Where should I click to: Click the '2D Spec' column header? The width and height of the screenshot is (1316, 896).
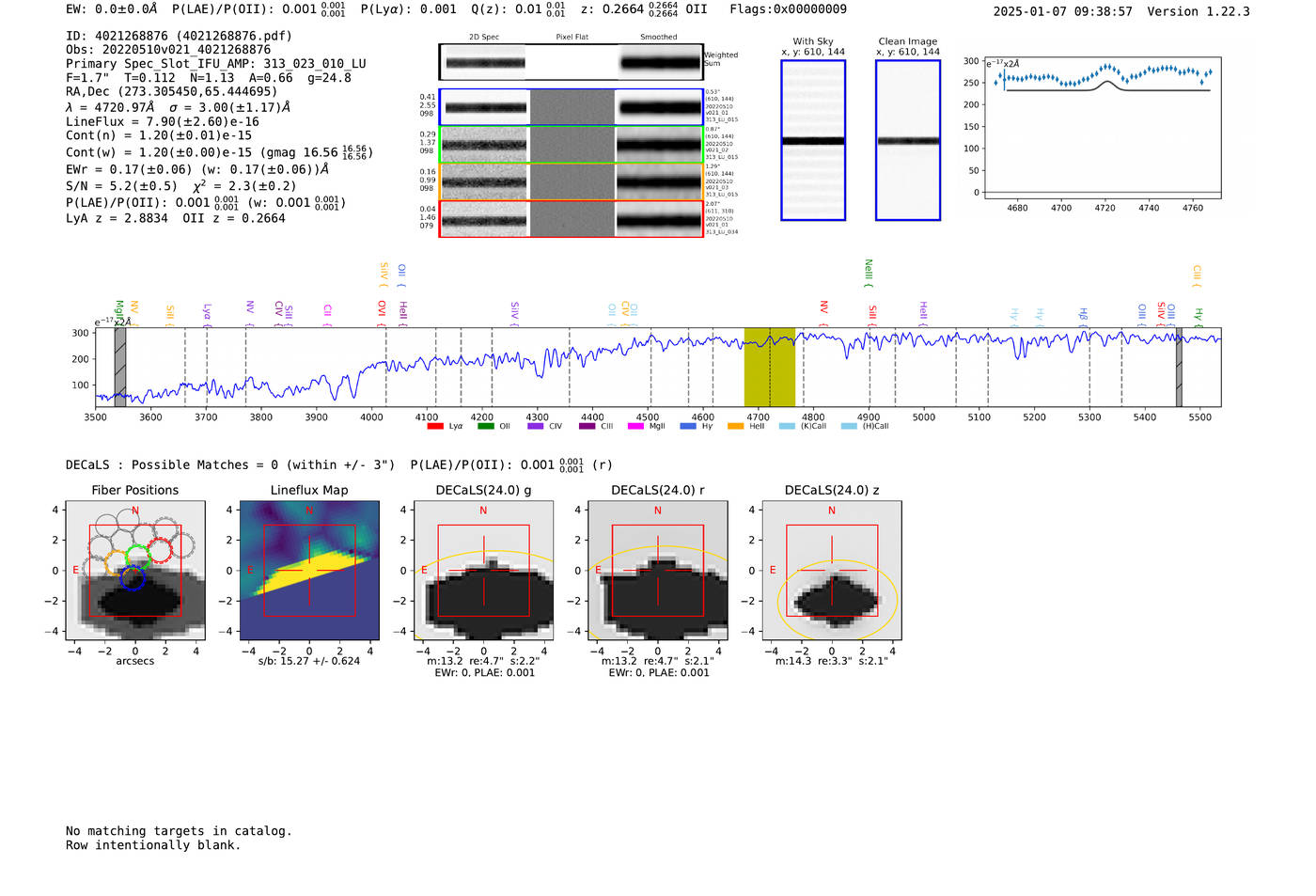click(x=484, y=37)
